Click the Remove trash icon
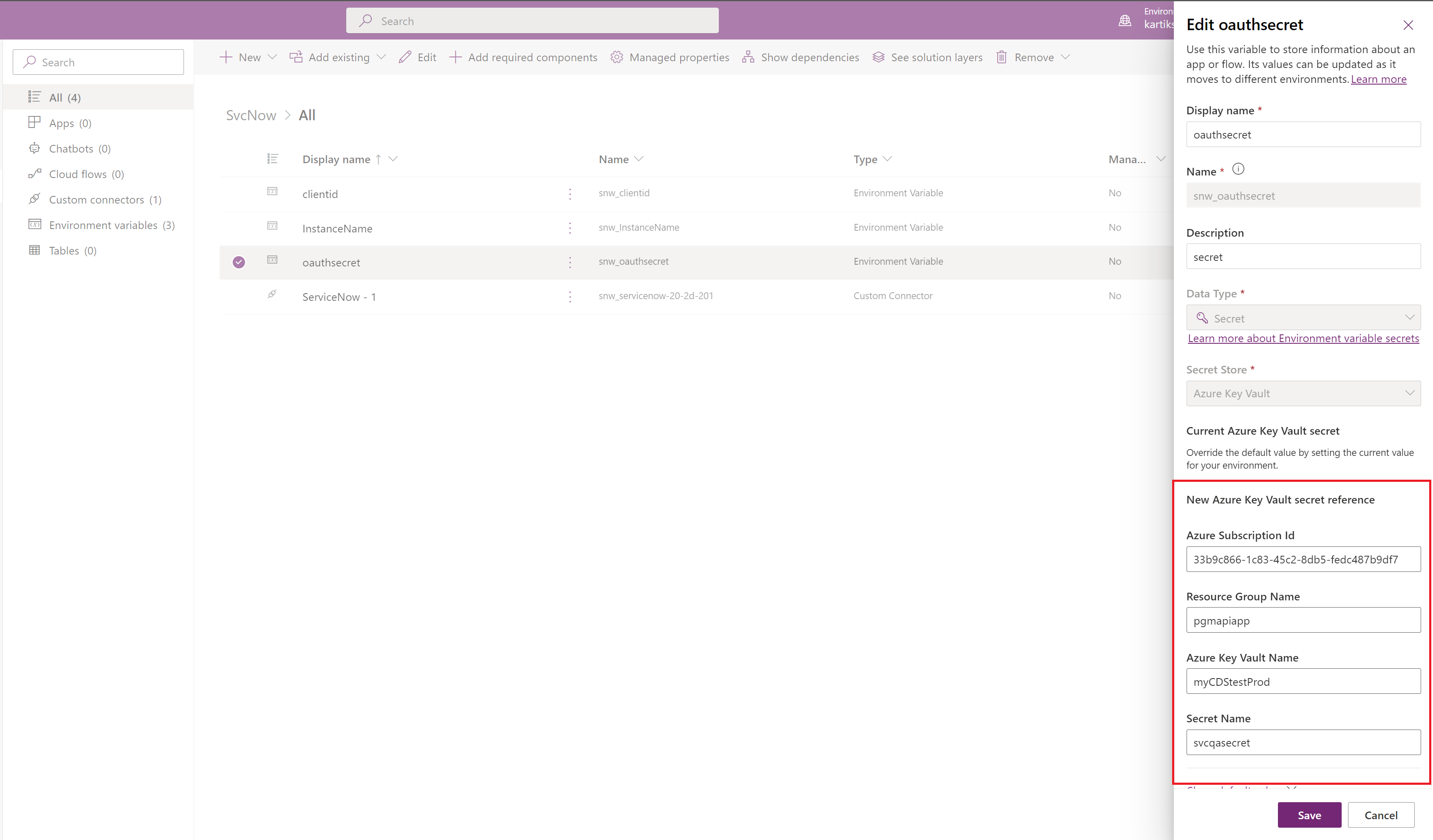 pos(1001,57)
